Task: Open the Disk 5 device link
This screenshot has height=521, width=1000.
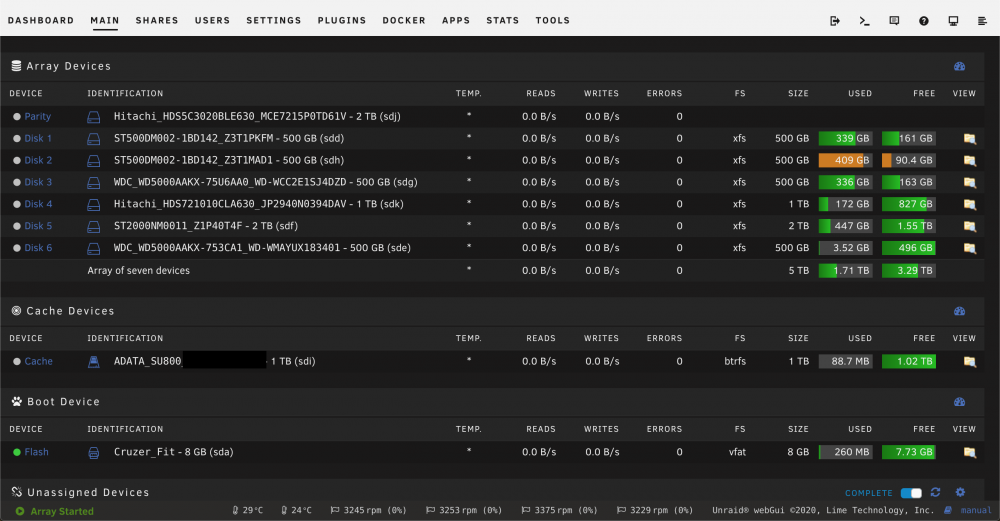Action: coord(38,226)
